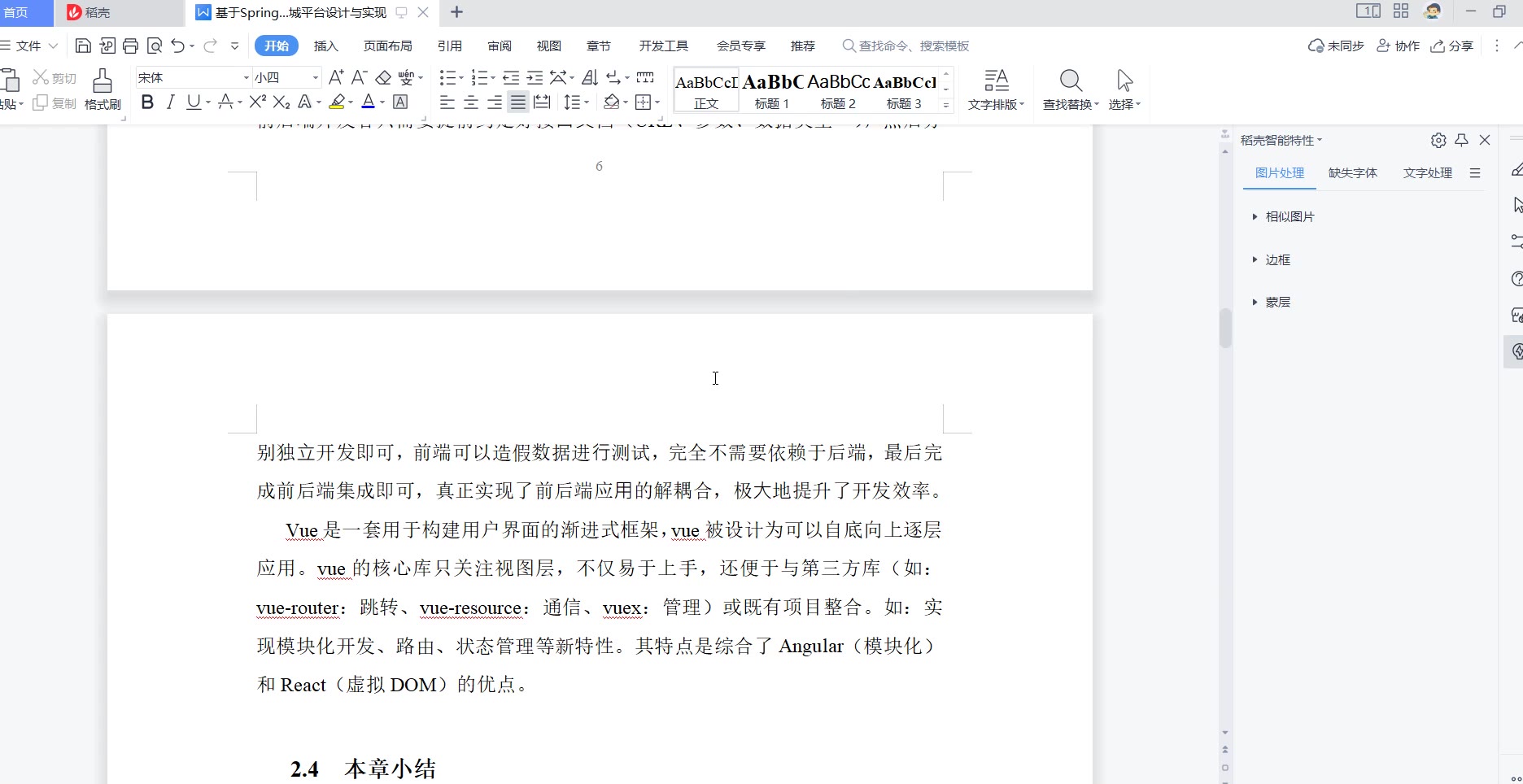Switch to the 页面布局 ribbon tab
Viewport: 1523px width, 784px height.
click(387, 46)
